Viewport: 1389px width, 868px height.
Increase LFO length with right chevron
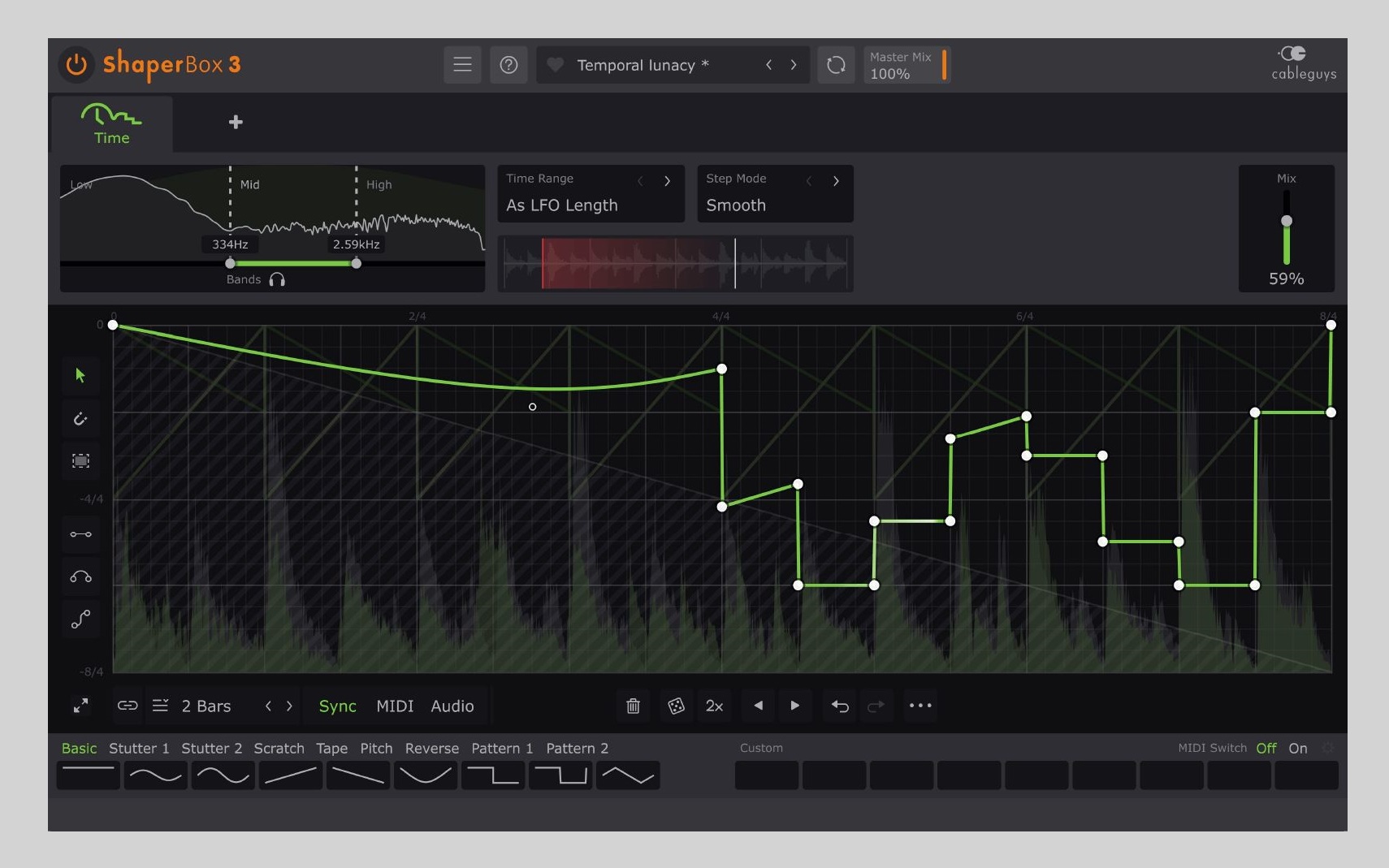coord(289,706)
